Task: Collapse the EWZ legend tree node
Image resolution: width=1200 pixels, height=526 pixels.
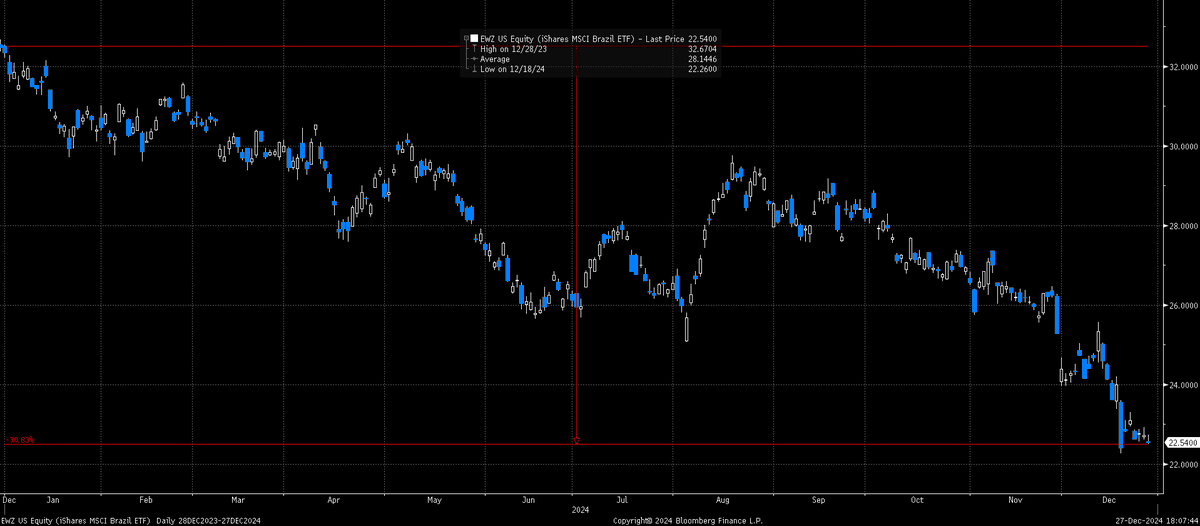Action: click(x=466, y=38)
